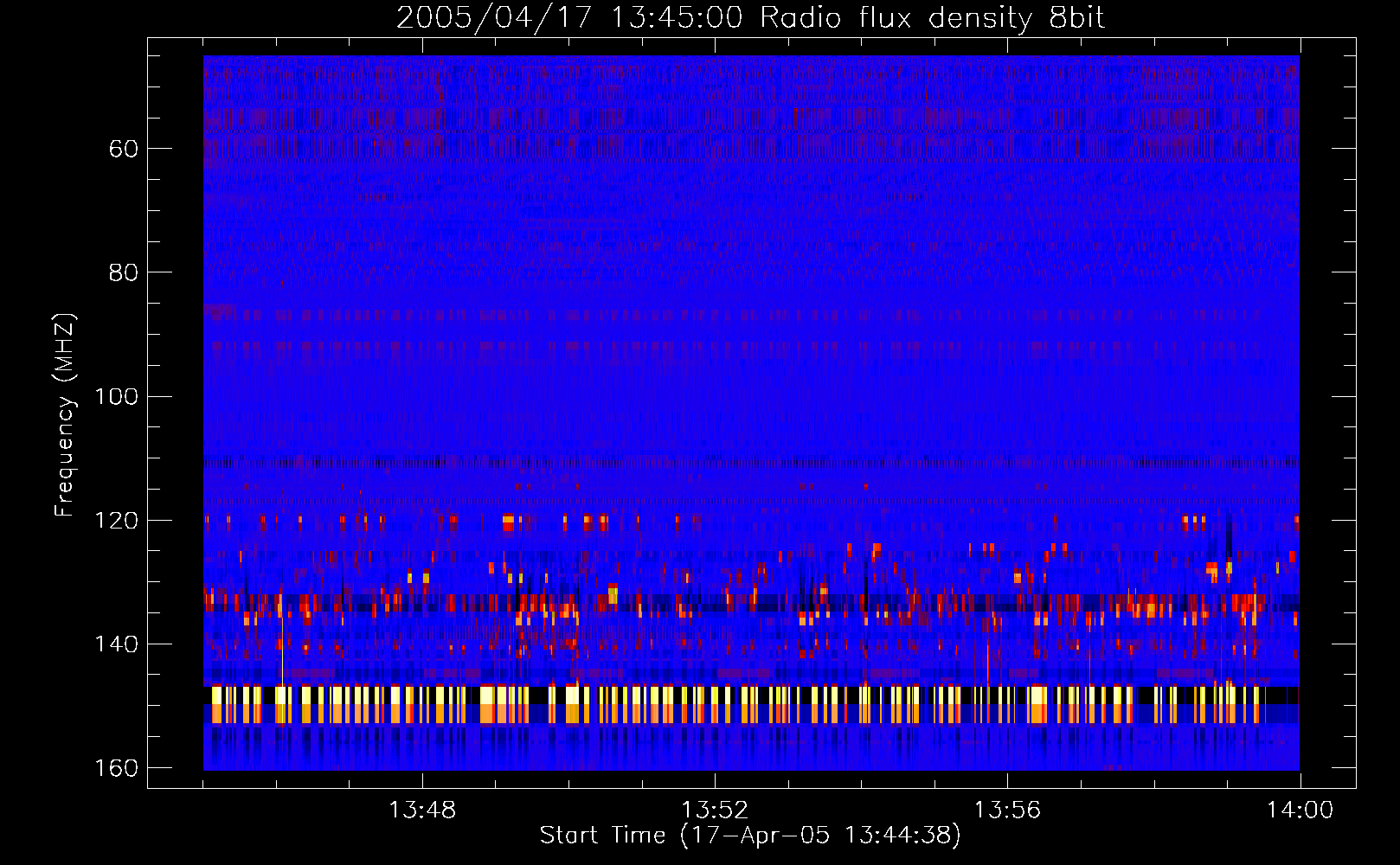Viewport: 1400px width, 865px height.
Task: Click the 100 frequency tick label
Action: click(115, 396)
